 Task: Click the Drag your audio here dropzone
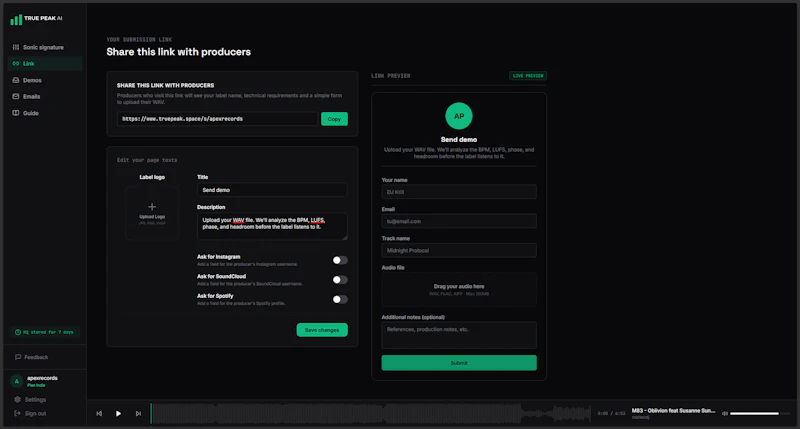459,290
